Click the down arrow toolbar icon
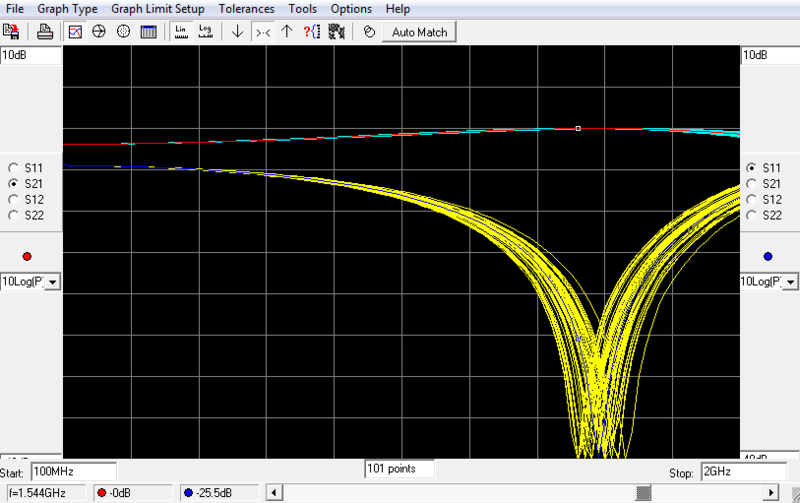The width and height of the screenshot is (800, 503). point(237,31)
